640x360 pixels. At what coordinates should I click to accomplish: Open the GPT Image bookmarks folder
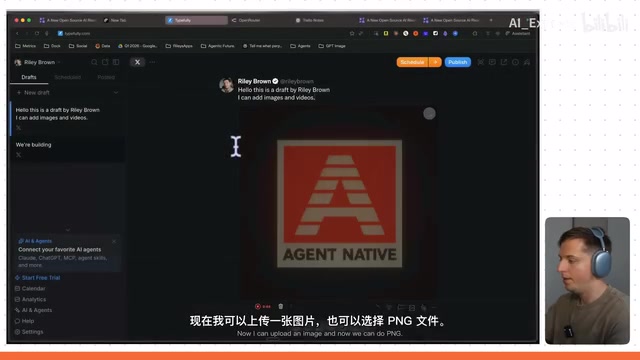[x=332, y=46]
